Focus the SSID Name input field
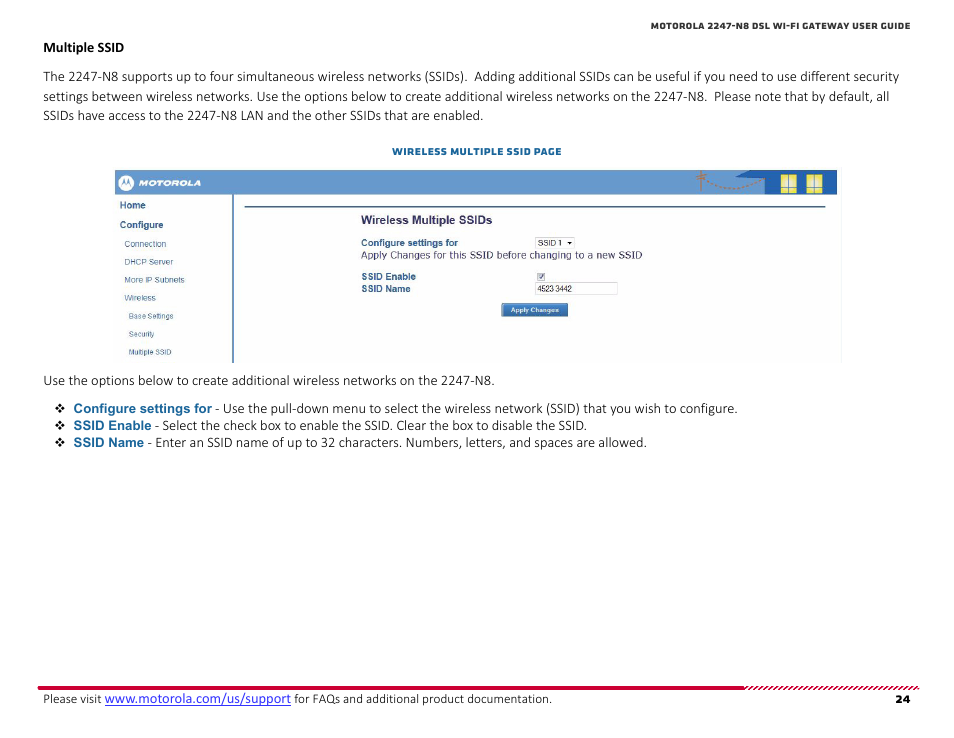 pos(576,288)
